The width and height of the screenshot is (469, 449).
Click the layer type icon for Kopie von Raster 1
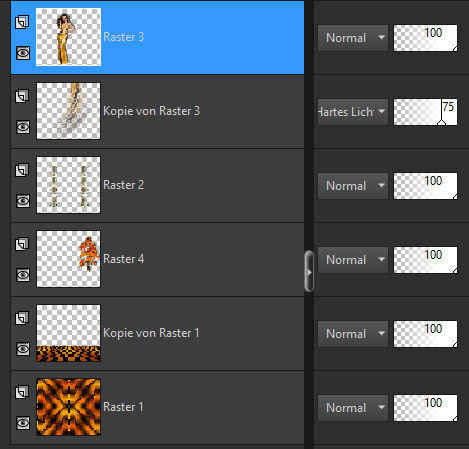coord(22,318)
